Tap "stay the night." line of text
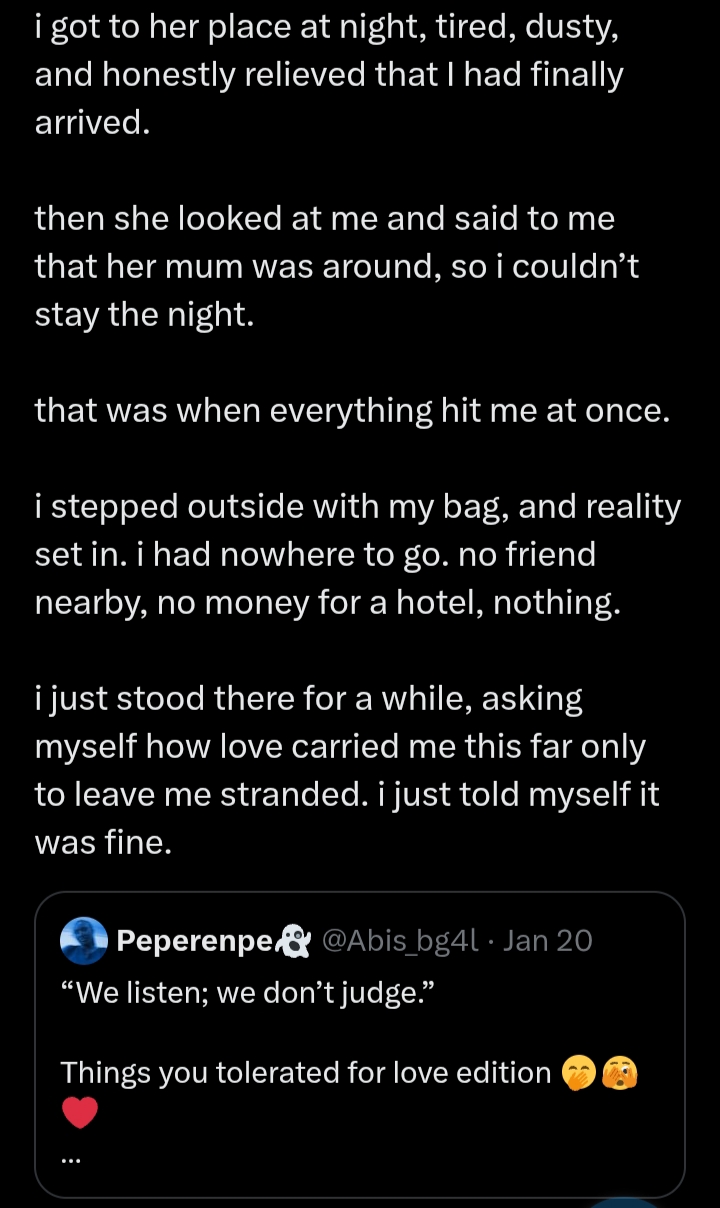Viewport: 720px width, 1208px height. pos(145,314)
